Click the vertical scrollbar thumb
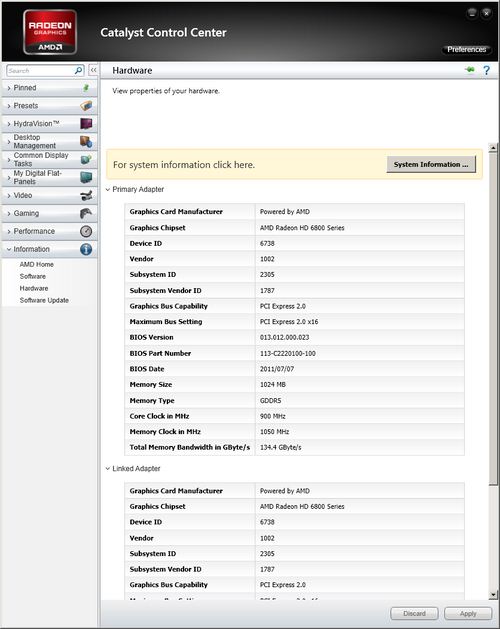Image resolution: width=500 pixels, height=629 pixels. click(493, 319)
